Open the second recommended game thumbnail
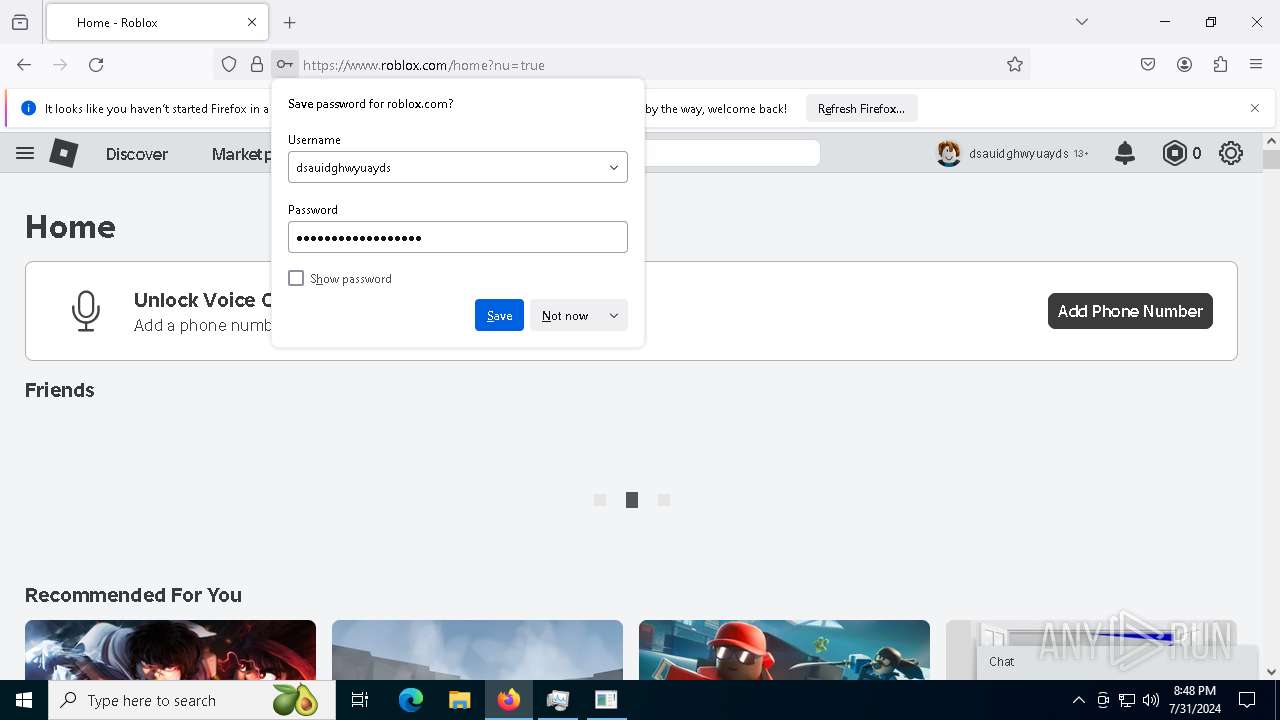Image resolution: width=1280 pixels, height=720 pixels. pyautogui.click(x=477, y=650)
